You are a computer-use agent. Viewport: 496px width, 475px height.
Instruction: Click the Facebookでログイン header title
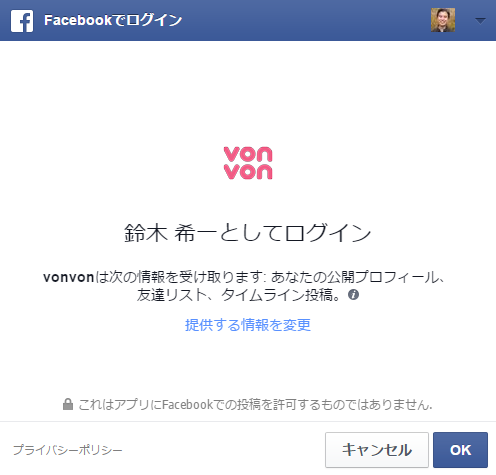click(x=113, y=20)
